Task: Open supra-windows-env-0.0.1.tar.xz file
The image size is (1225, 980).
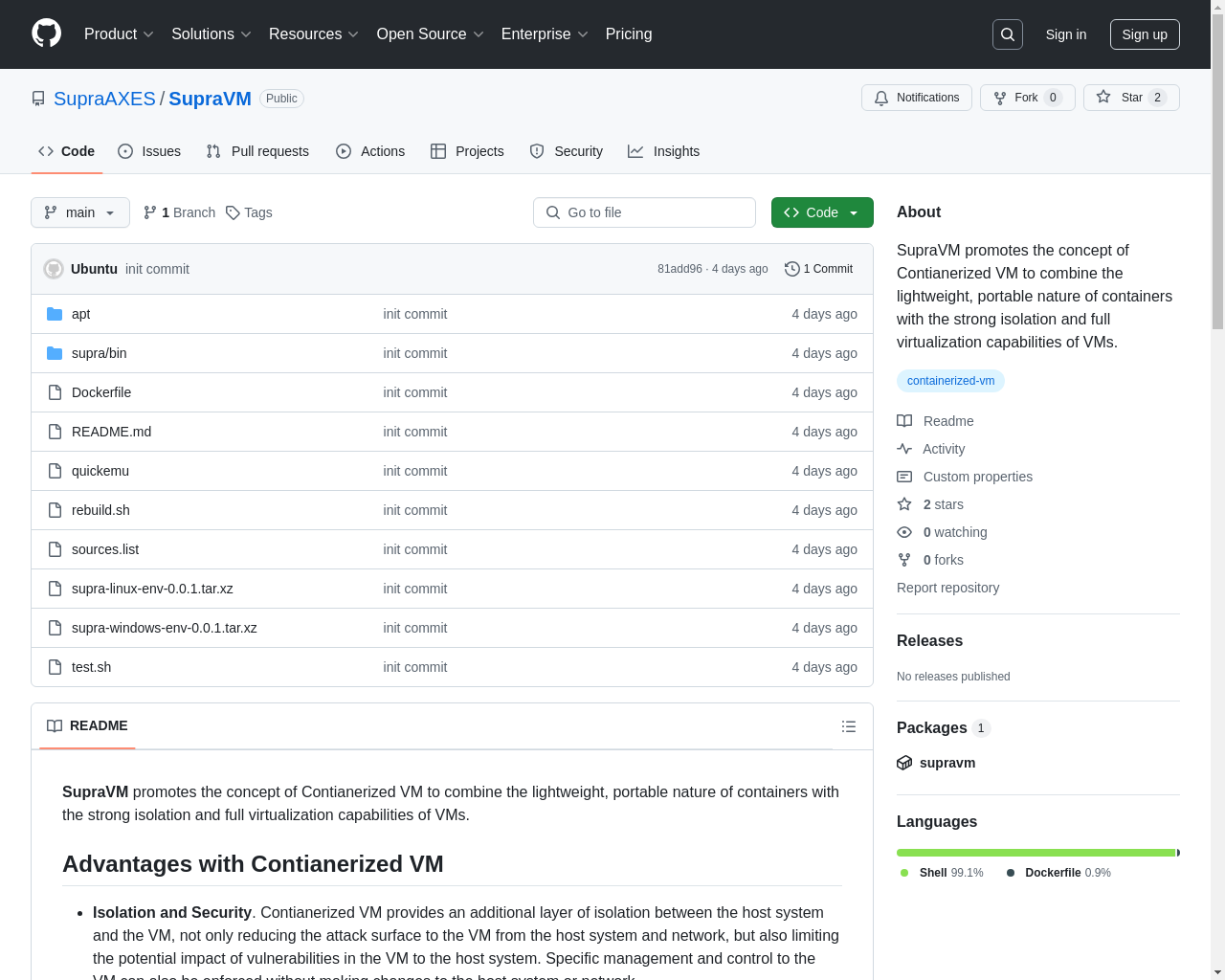Action: point(165,628)
